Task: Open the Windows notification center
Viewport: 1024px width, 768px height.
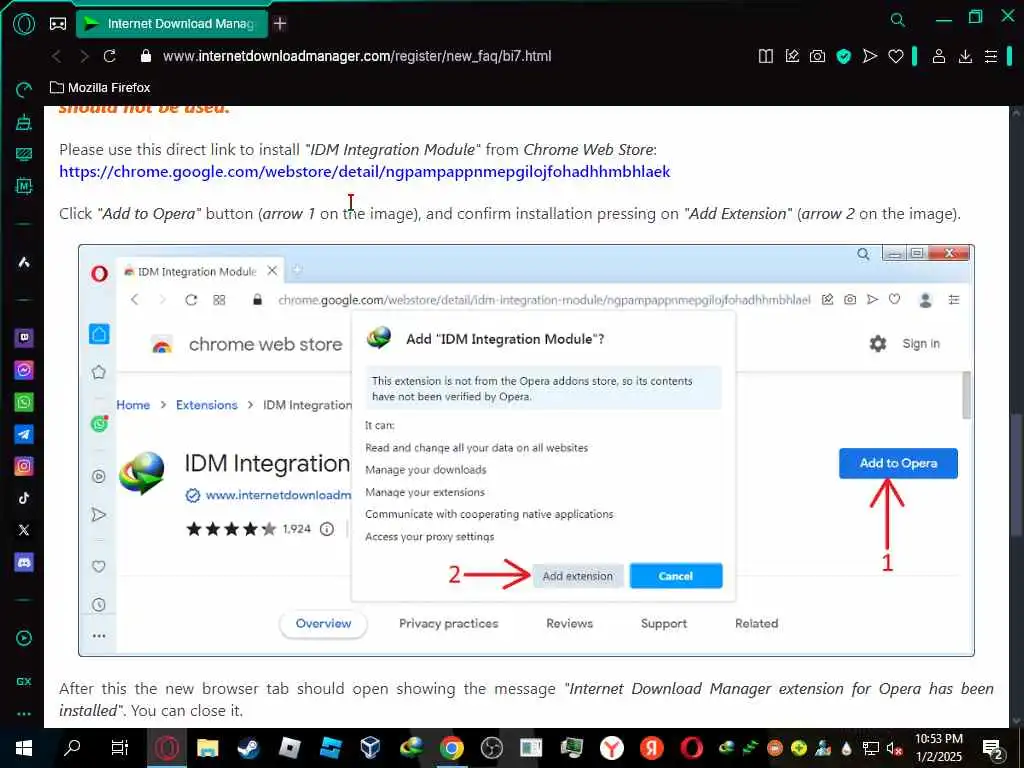Action: [993, 749]
